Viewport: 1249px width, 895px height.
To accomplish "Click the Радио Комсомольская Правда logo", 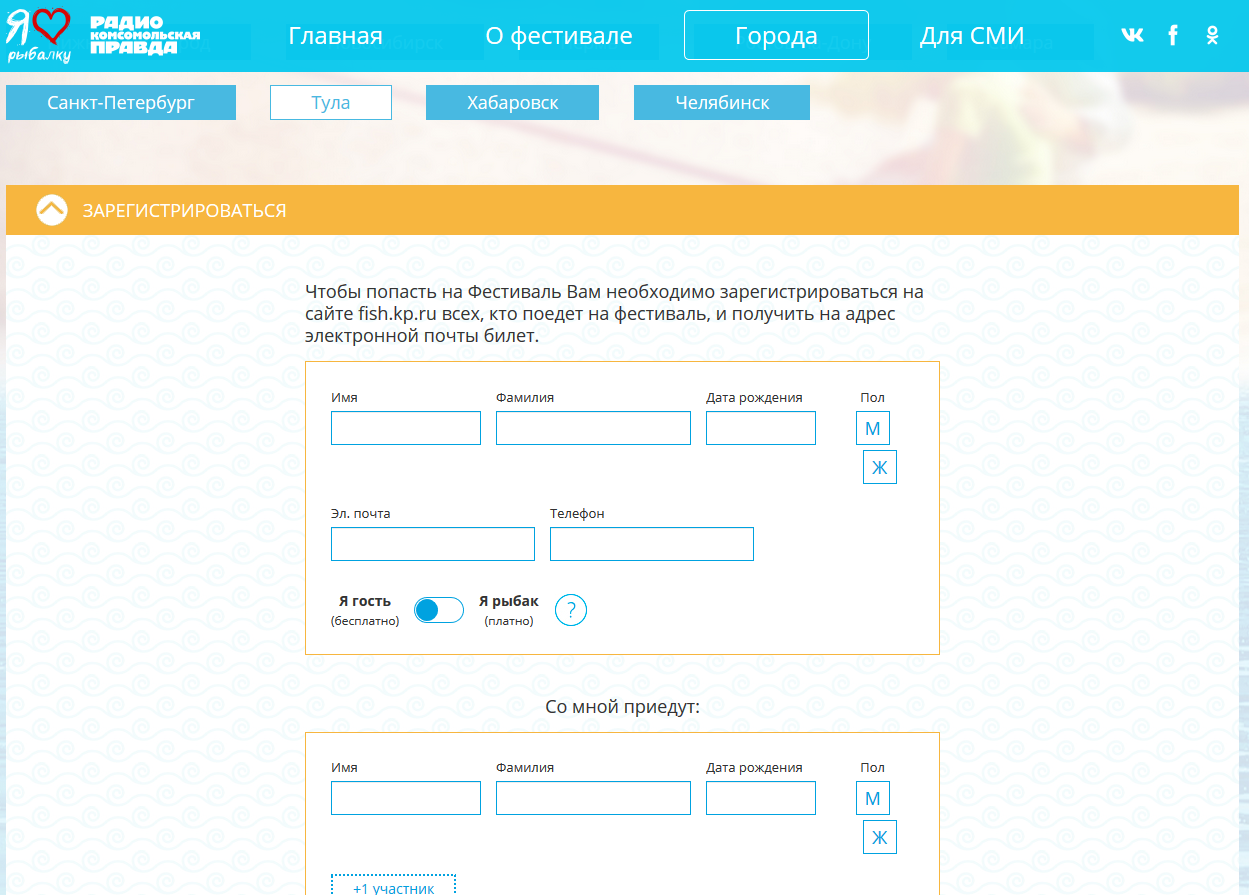I will click(145, 35).
